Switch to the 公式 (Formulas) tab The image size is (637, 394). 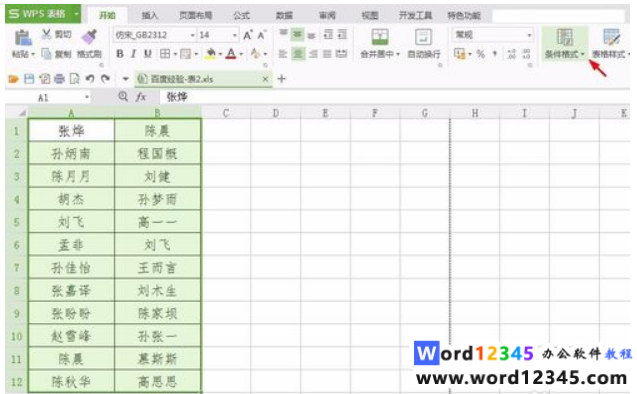pos(241,15)
